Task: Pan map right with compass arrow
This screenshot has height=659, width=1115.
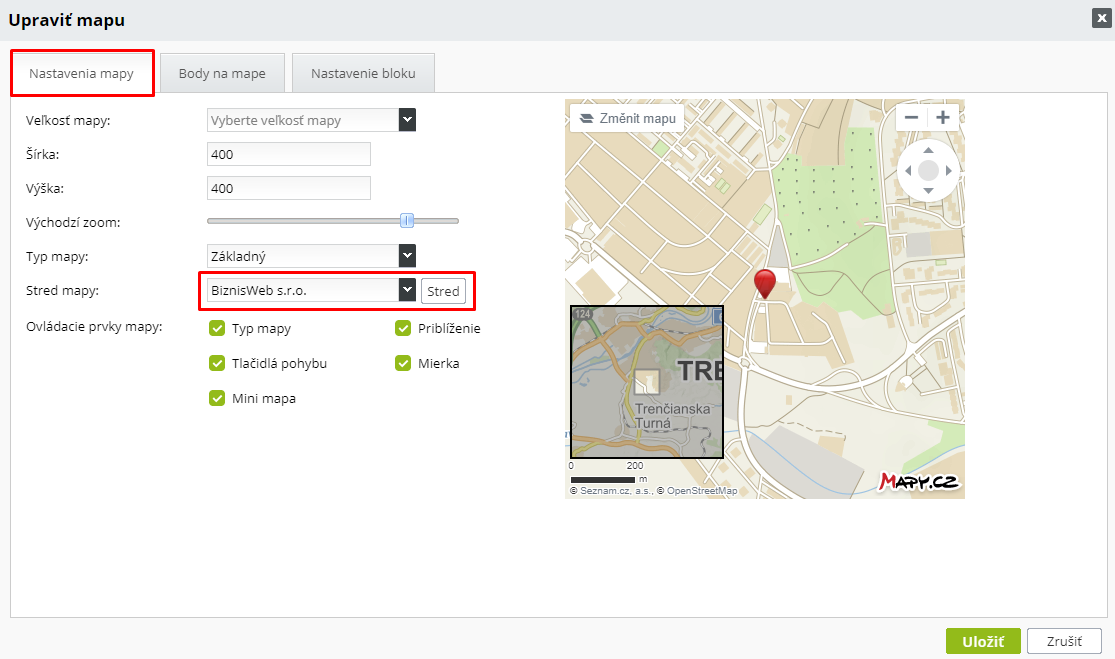Action: [948, 171]
